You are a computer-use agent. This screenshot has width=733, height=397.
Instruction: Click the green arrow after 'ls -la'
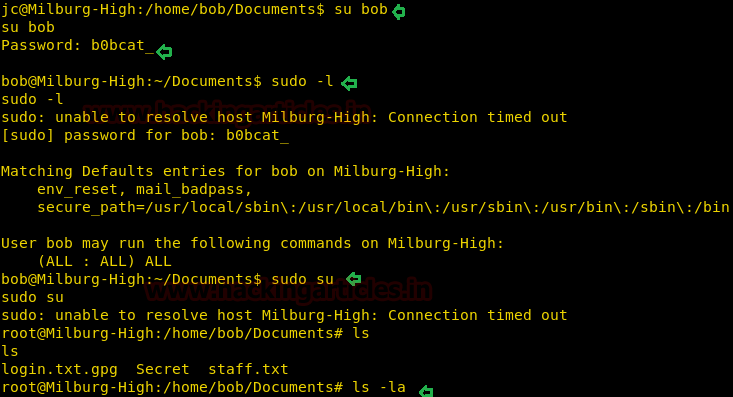(426, 391)
